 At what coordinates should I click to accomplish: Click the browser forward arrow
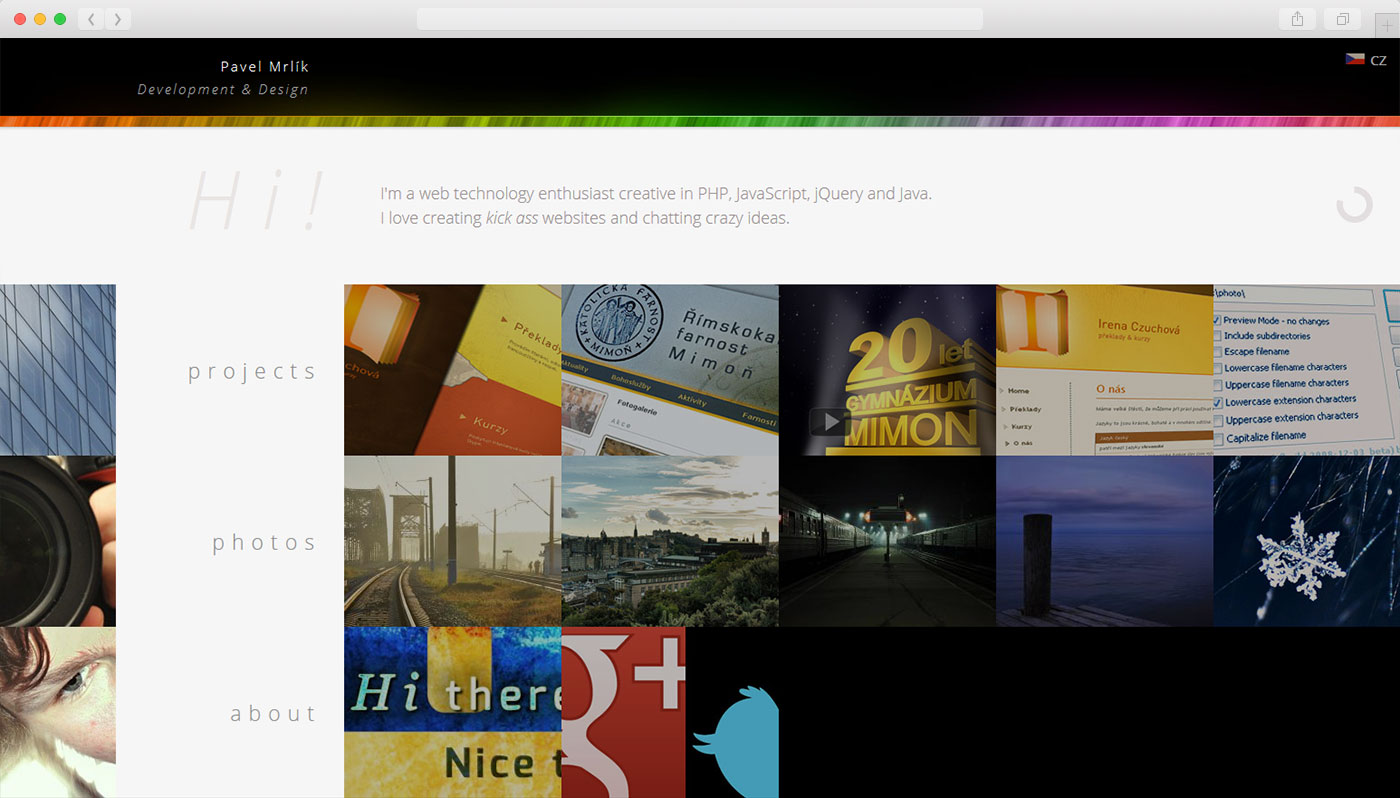point(118,19)
